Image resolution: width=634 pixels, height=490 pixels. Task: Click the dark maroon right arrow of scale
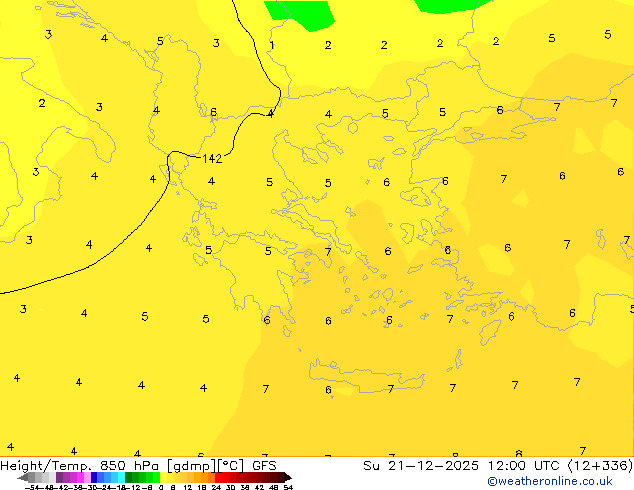(288, 477)
